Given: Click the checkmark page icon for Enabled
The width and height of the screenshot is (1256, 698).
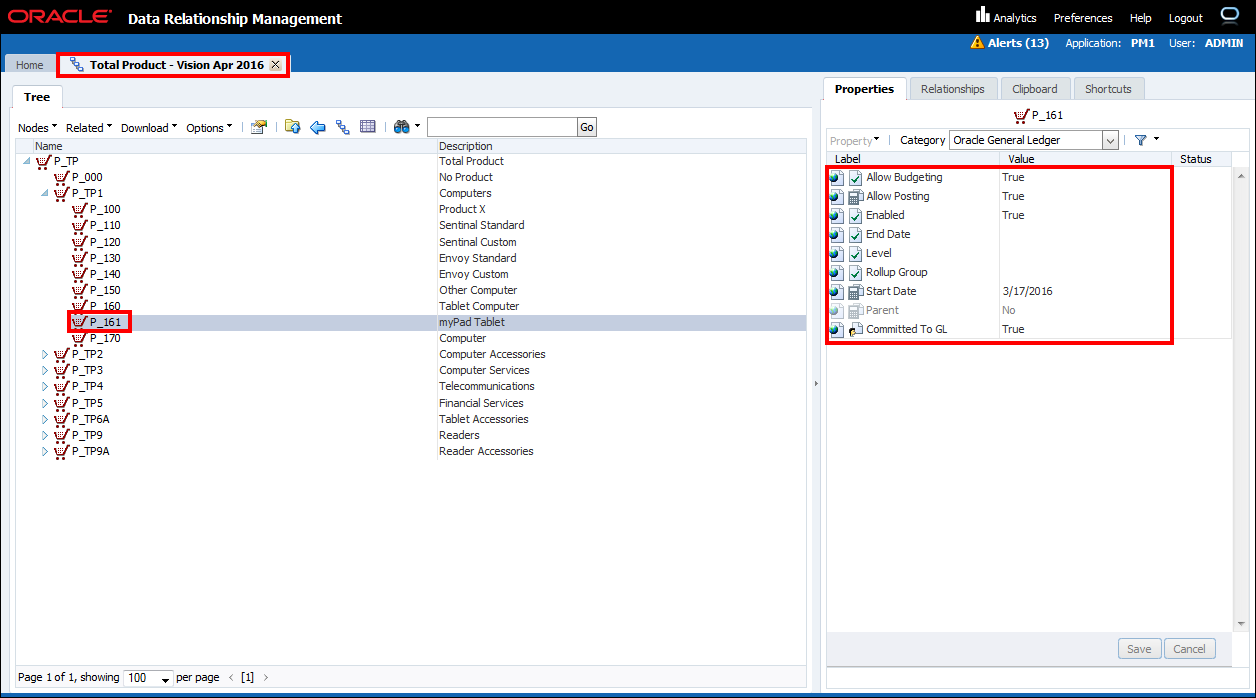Looking at the screenshot, I should (855, 216).
